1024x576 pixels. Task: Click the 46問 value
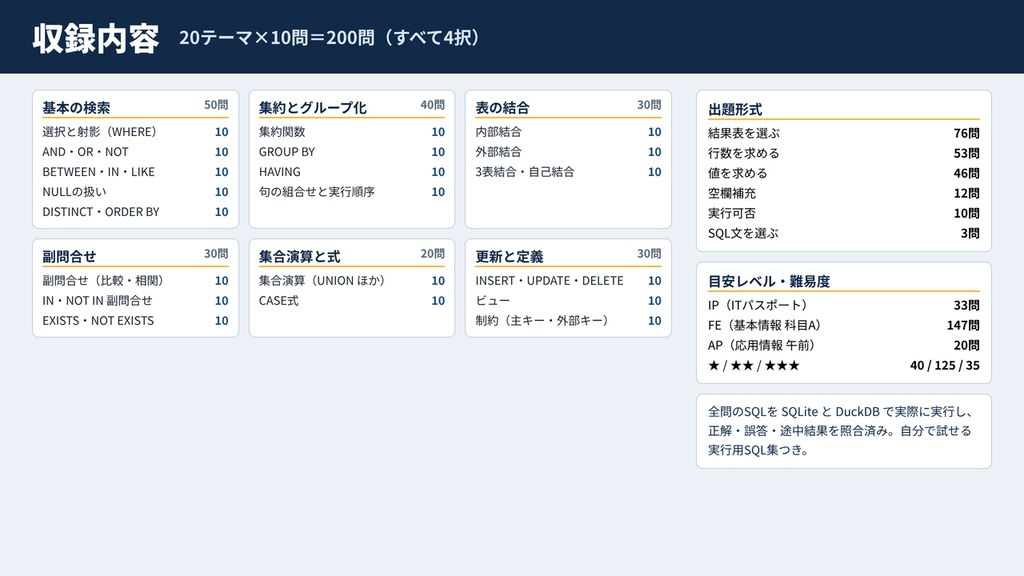tap(967, 173)
